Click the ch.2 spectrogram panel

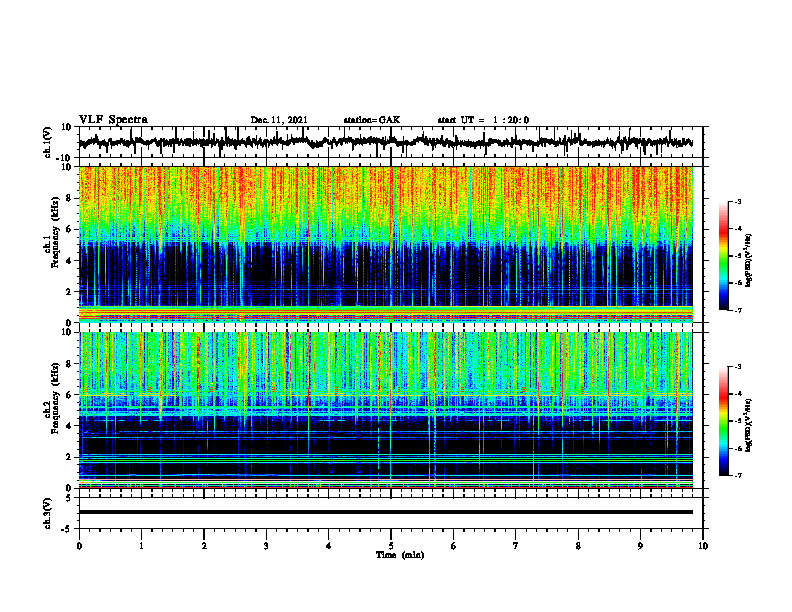tap(385, 410)
